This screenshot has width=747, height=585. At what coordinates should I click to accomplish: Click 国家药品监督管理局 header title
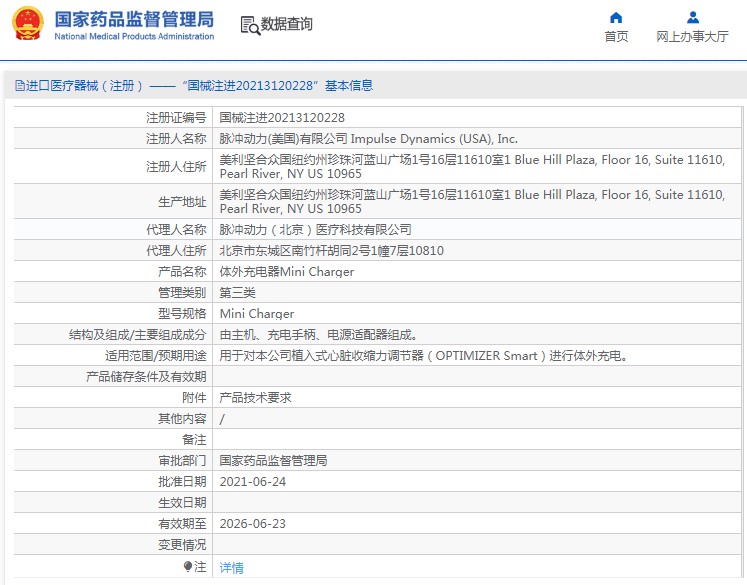pos(134,20)
